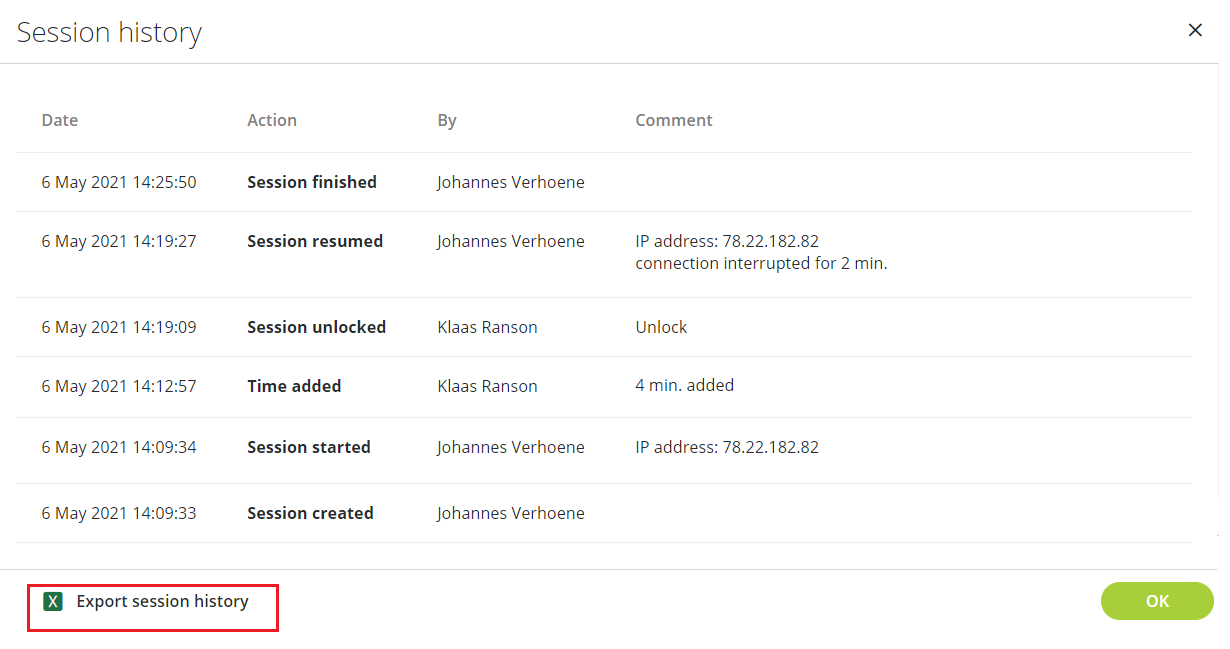The height and width of the screenshot is (649, 1230).
Task: Click the By column header
Action: tap(447, 120)
